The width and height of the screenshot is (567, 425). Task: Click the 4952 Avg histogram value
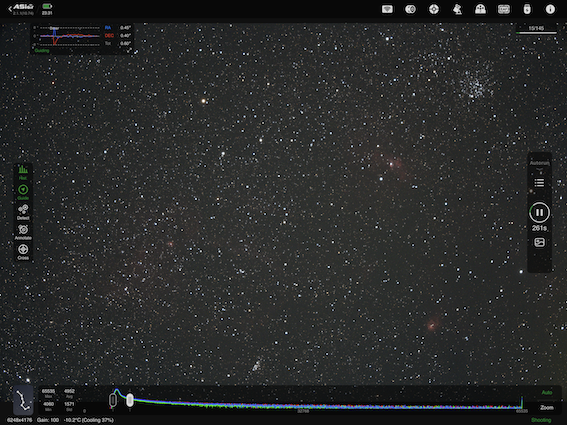[69, 391]
